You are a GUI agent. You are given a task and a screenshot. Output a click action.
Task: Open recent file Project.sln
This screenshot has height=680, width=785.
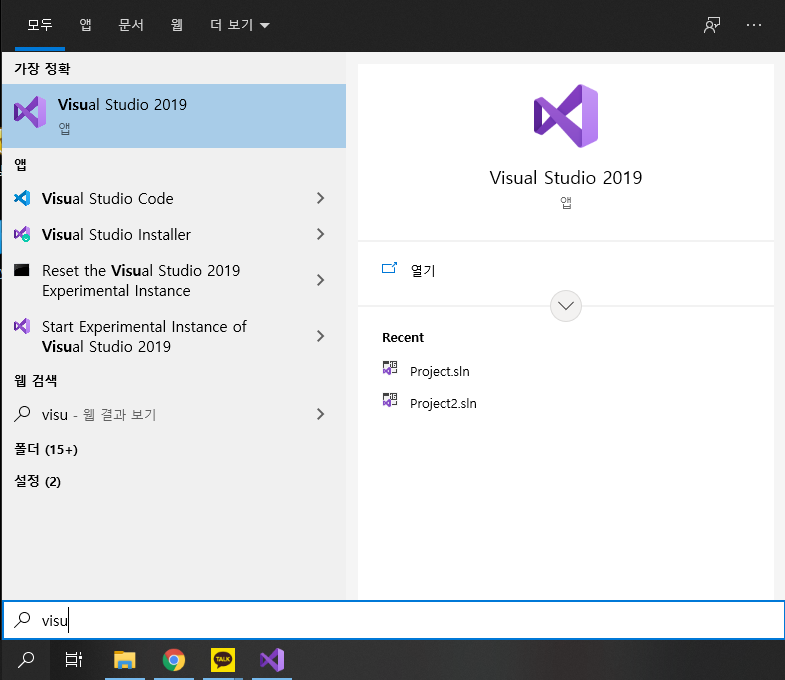tap(440, 372)
